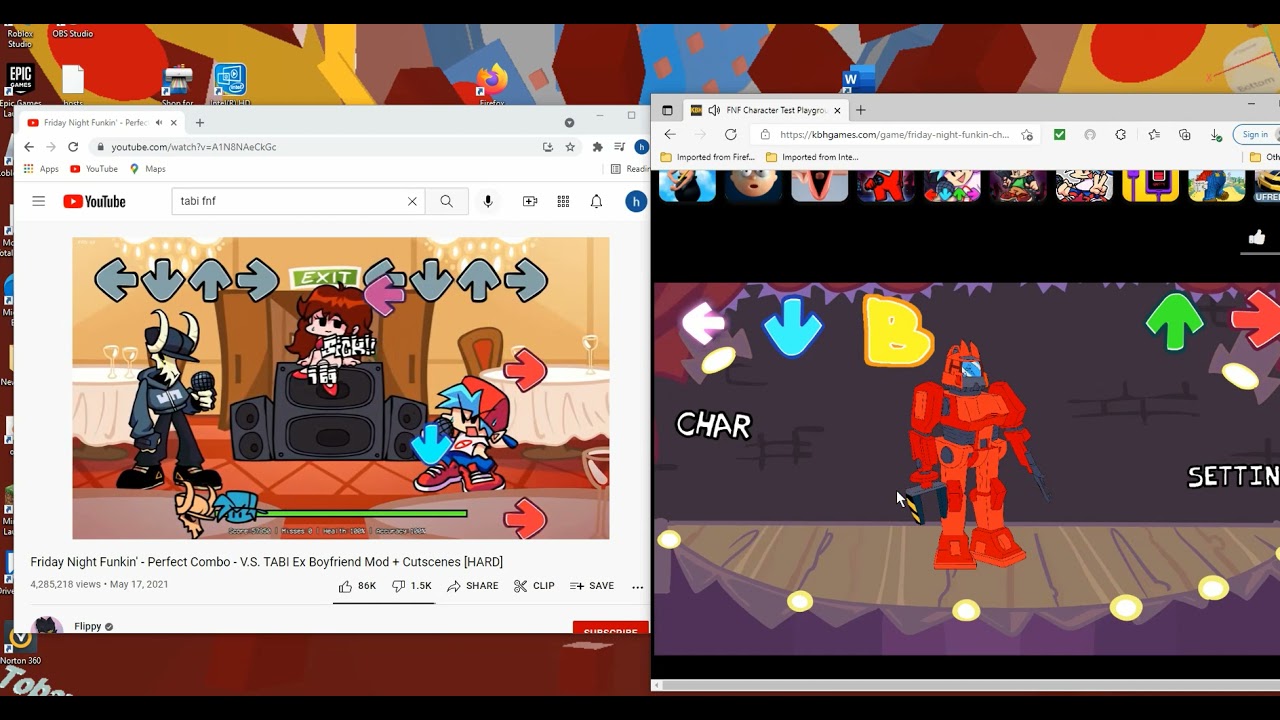The width and height of the screenshot is (1280, 720).
Task: Refresh the kbhgames page in Edge
Action: pyautogui.click(x=731, y=135)
